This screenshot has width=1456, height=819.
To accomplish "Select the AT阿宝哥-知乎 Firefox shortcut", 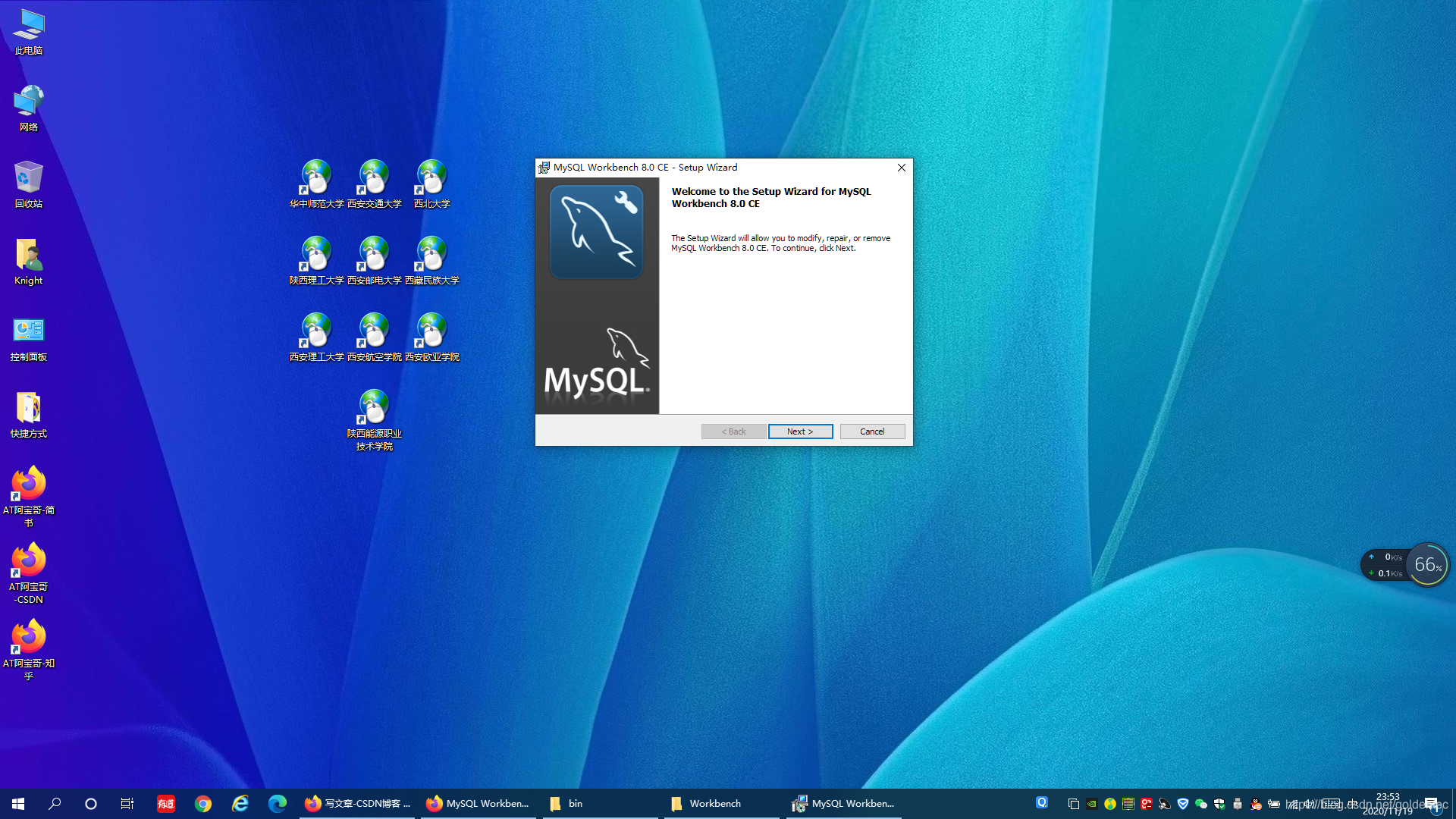I will coord(29,650).
